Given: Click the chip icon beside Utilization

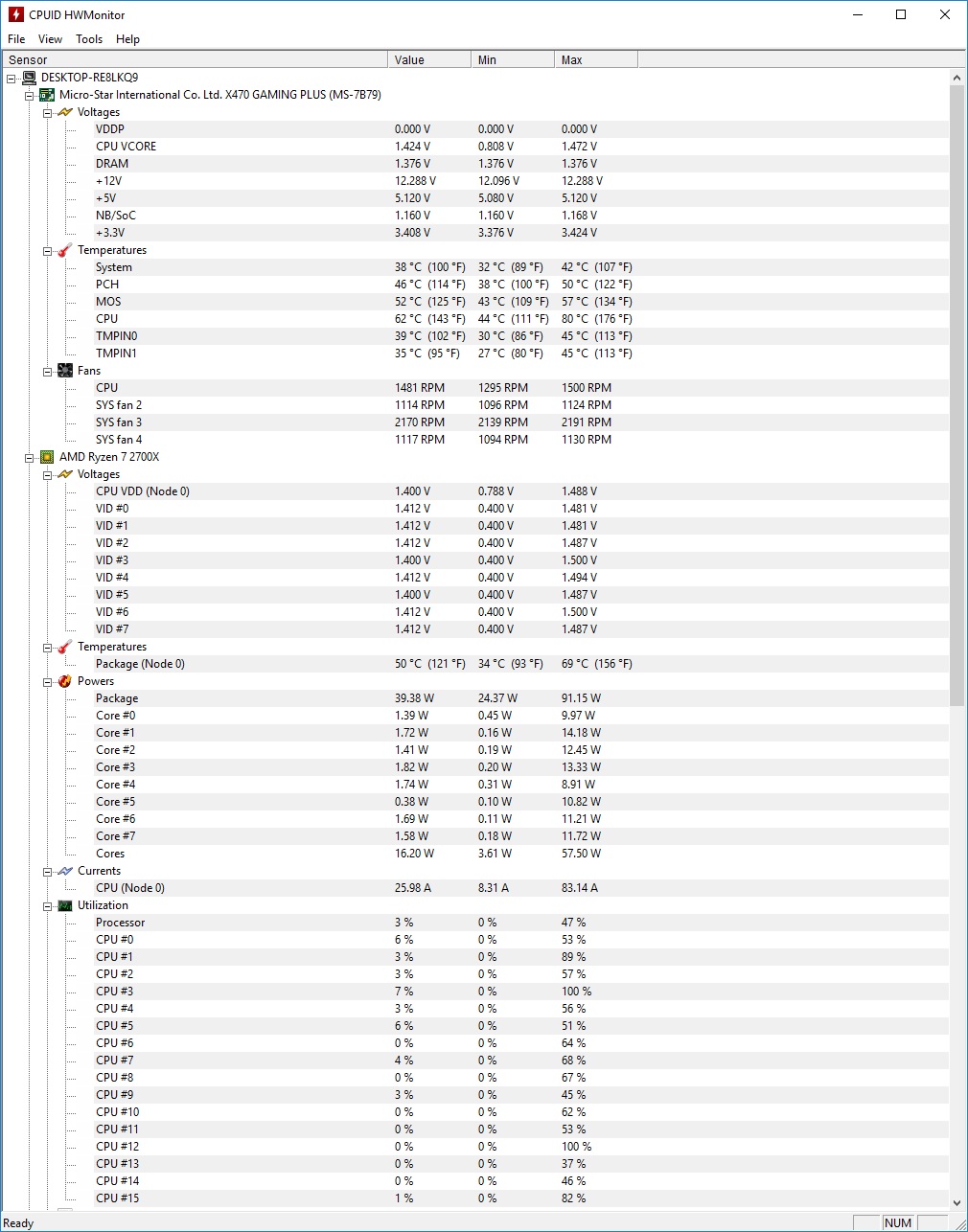Looking at the screenshot, I should [65, 905].
